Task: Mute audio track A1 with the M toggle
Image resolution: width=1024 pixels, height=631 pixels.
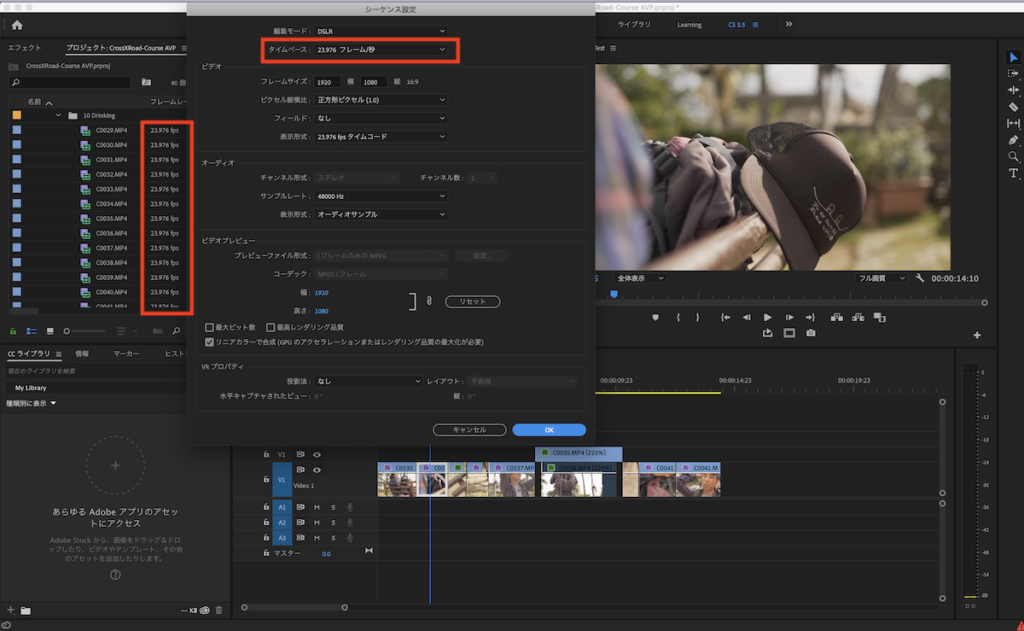Action: click(x=317, y=508)
